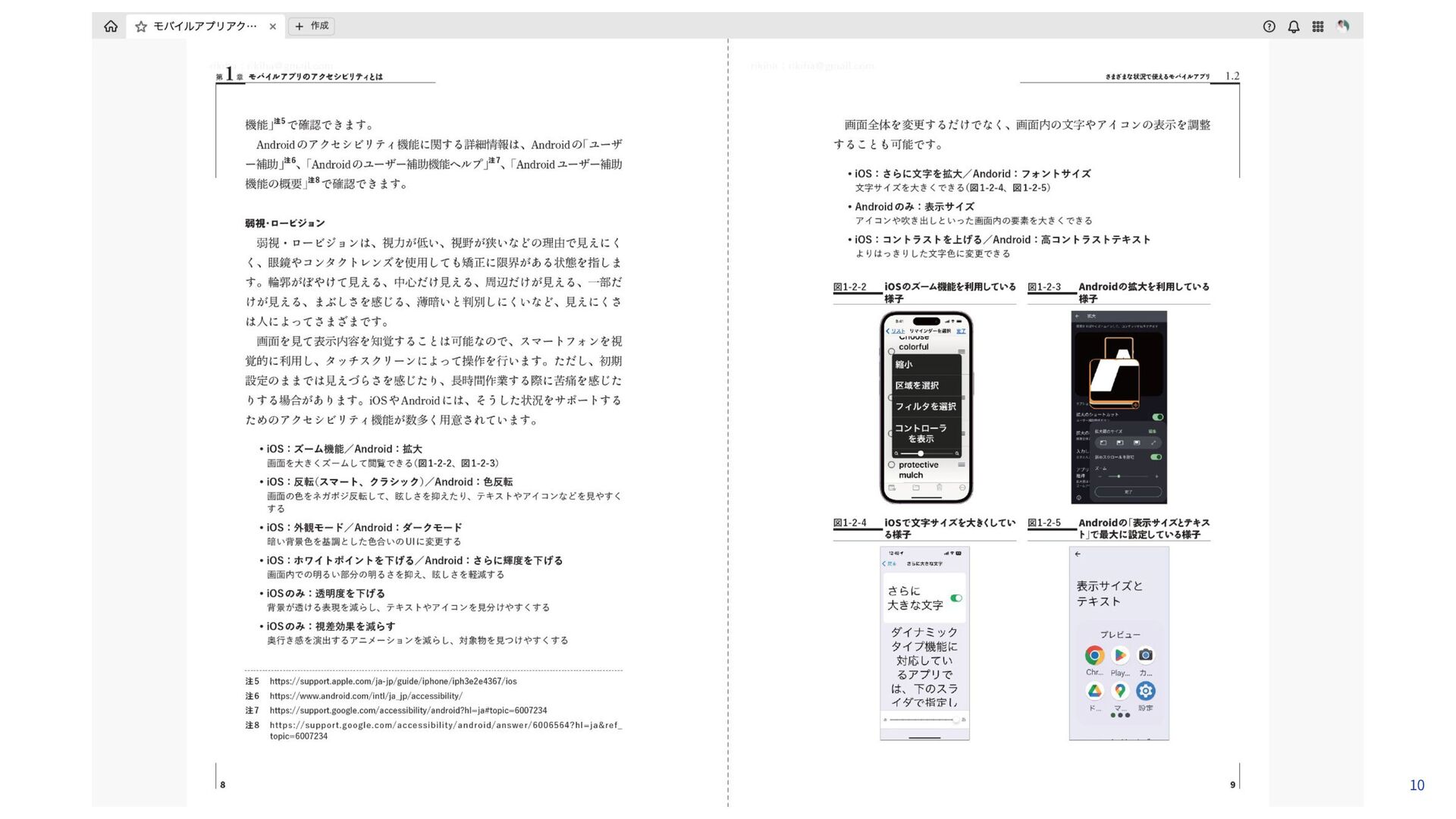Open the help question-mark icon

1269,27
